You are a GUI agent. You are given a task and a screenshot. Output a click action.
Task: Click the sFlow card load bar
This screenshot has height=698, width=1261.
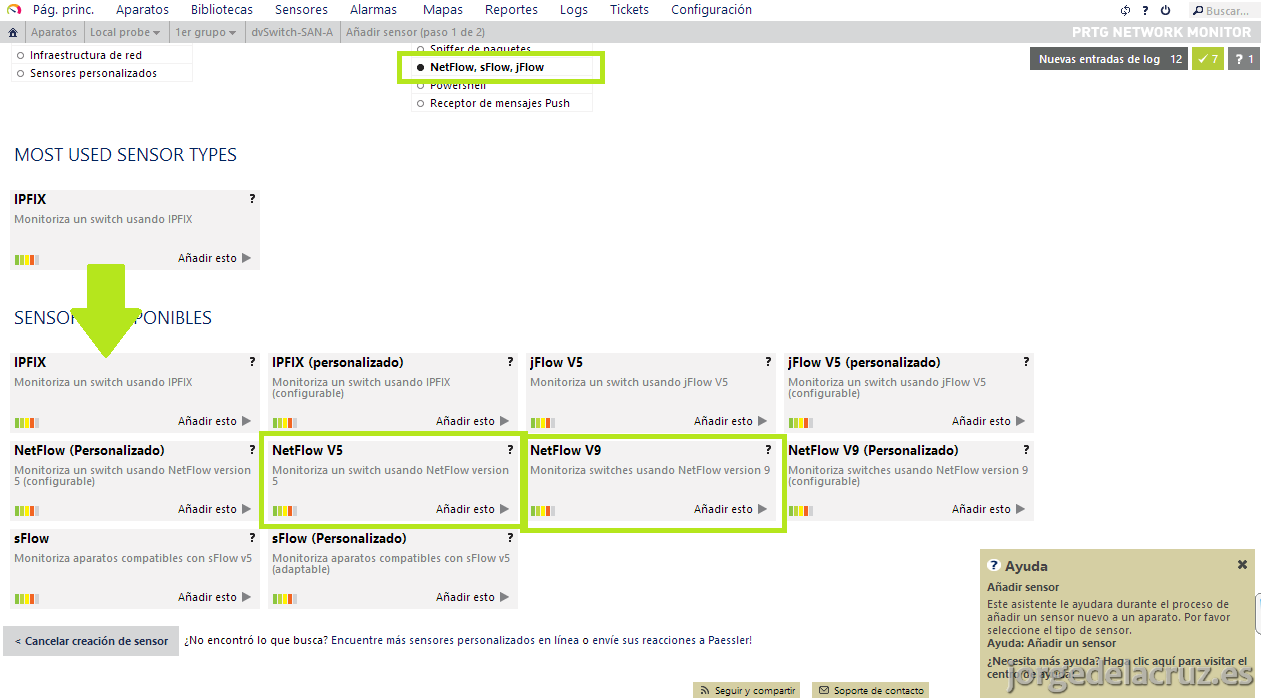coord(26,599)
